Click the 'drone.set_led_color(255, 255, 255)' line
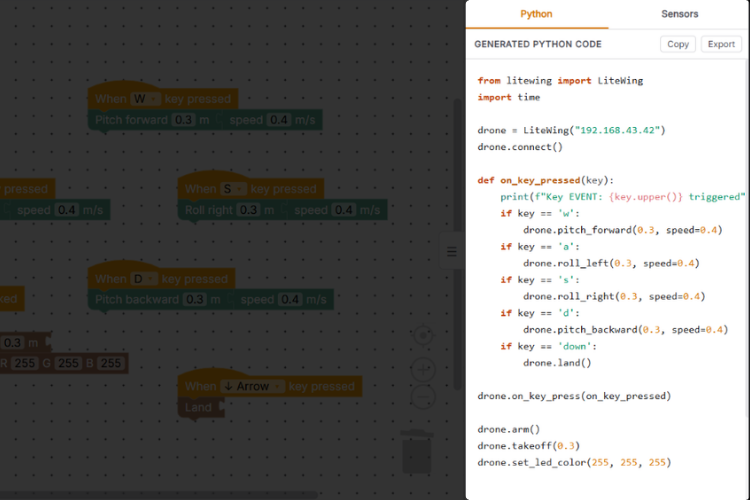Screen dimensions: 750x500 [x=574, y=462]
